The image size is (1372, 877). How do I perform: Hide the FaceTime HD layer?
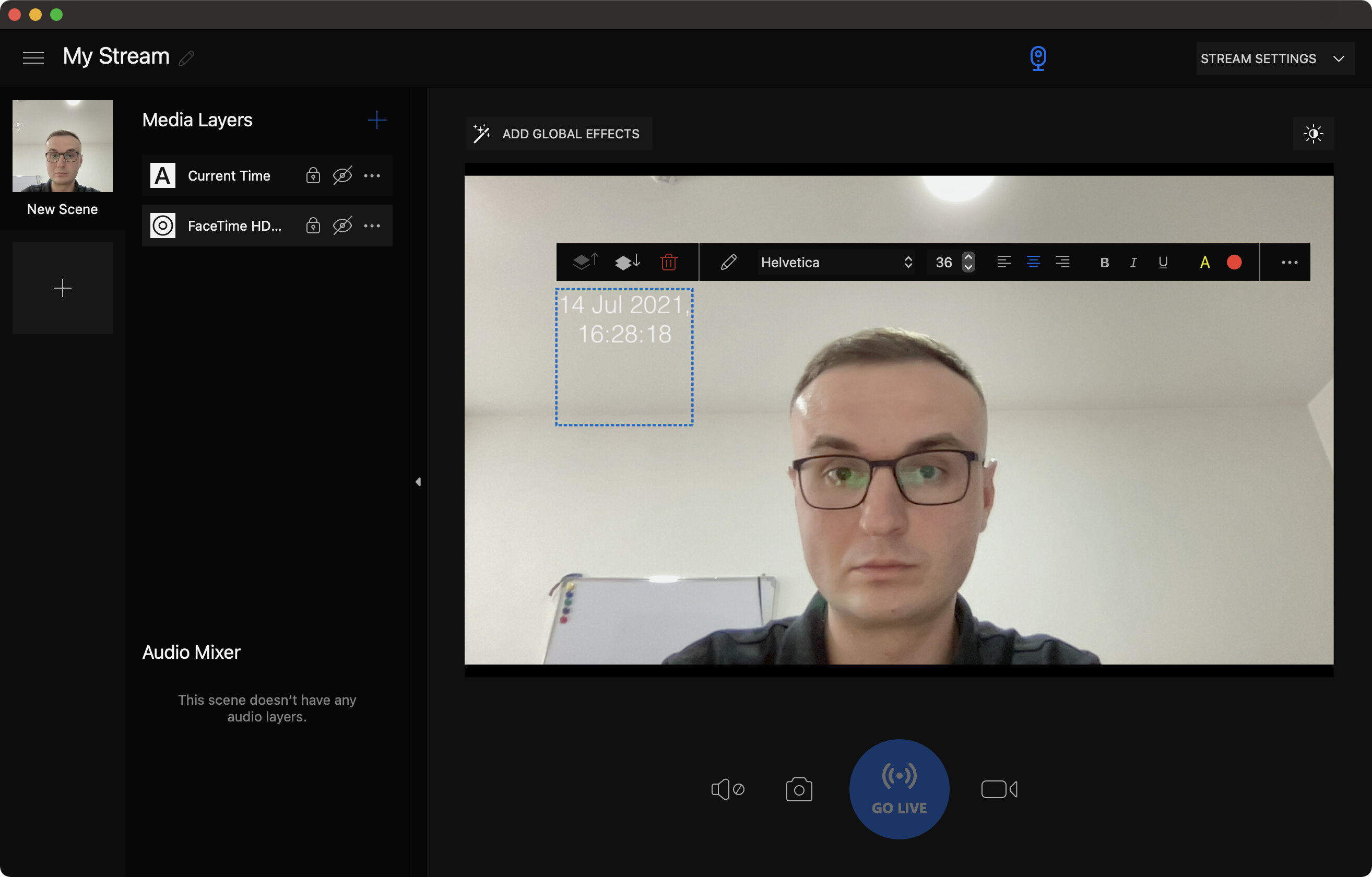342,226
